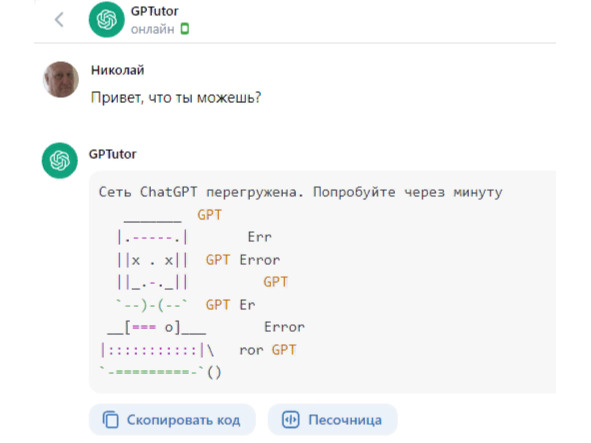The image size is (591, 443).
Task: Open GPTutor avatar beside the bot reply
Action: tap(60, 161)
